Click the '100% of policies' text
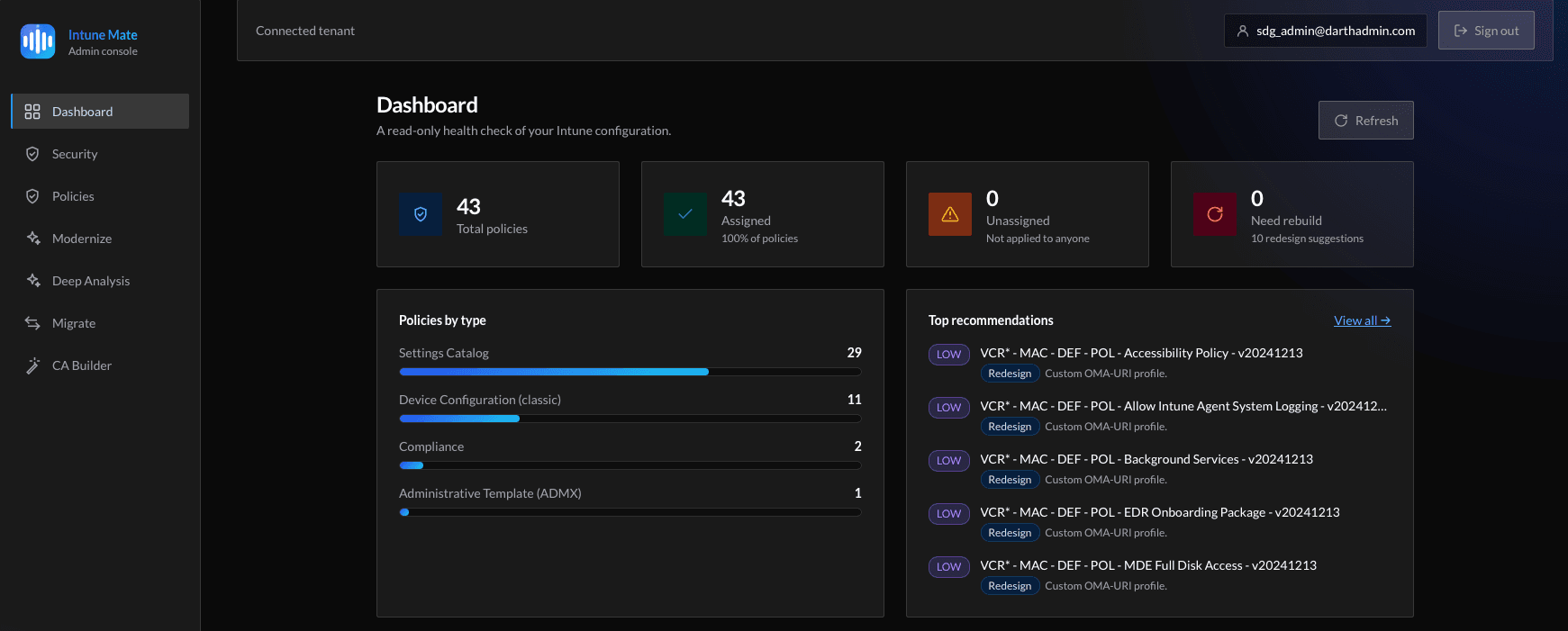Screen dimensions: 1568x631 coord(759,239)
